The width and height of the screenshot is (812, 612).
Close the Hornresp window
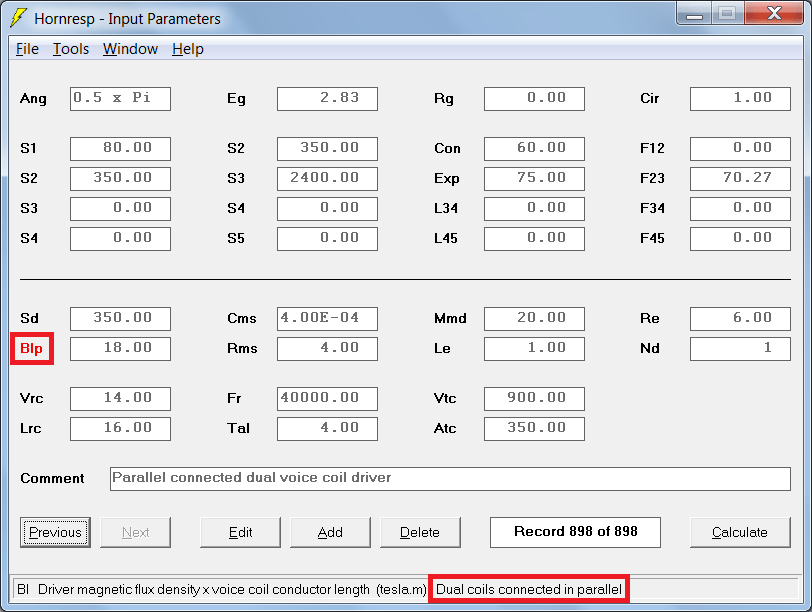(774, 14)
